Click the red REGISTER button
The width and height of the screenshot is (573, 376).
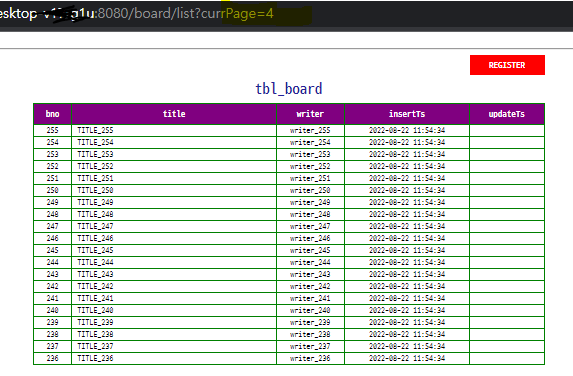[507, 65]
